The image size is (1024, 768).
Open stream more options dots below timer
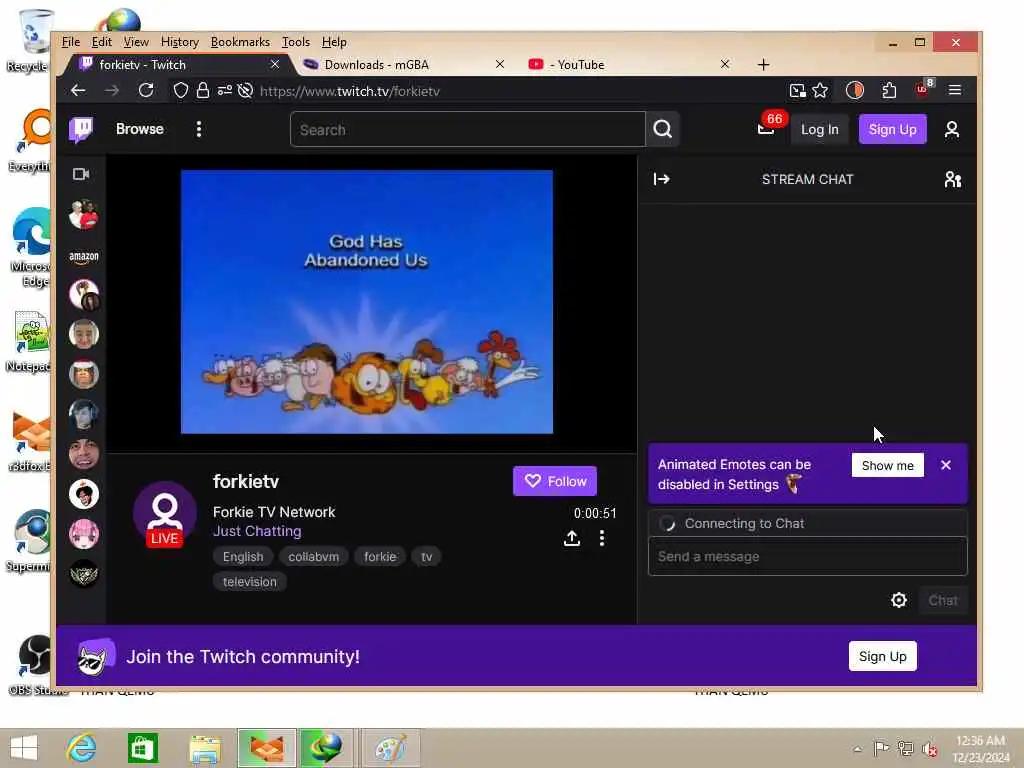(x=601, y=538)
